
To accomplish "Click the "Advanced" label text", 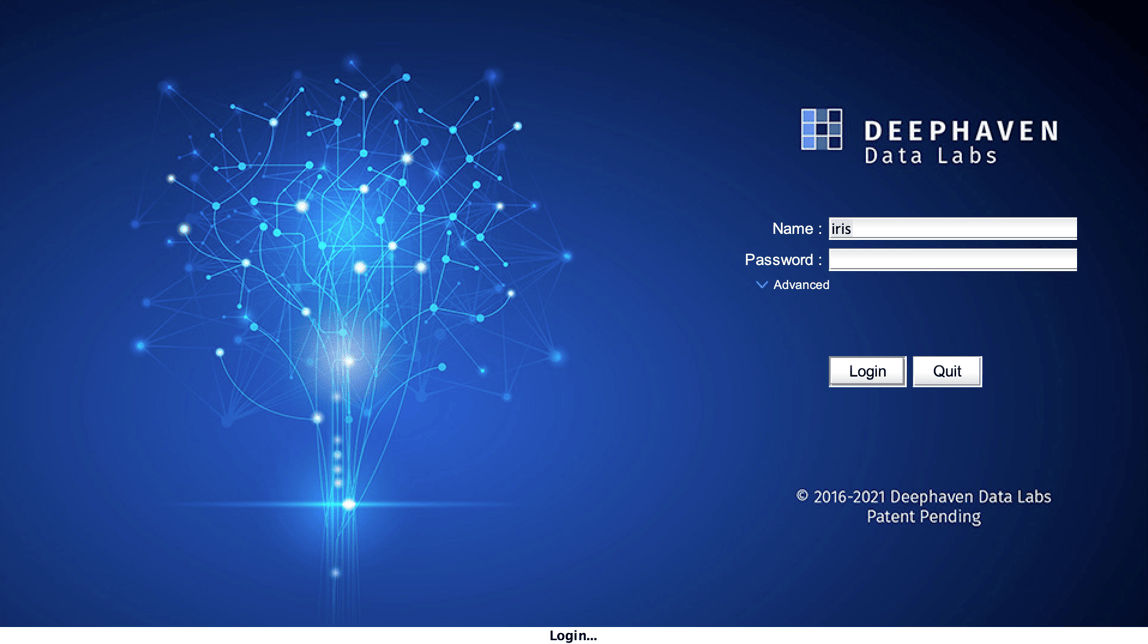I will (801, 285).
